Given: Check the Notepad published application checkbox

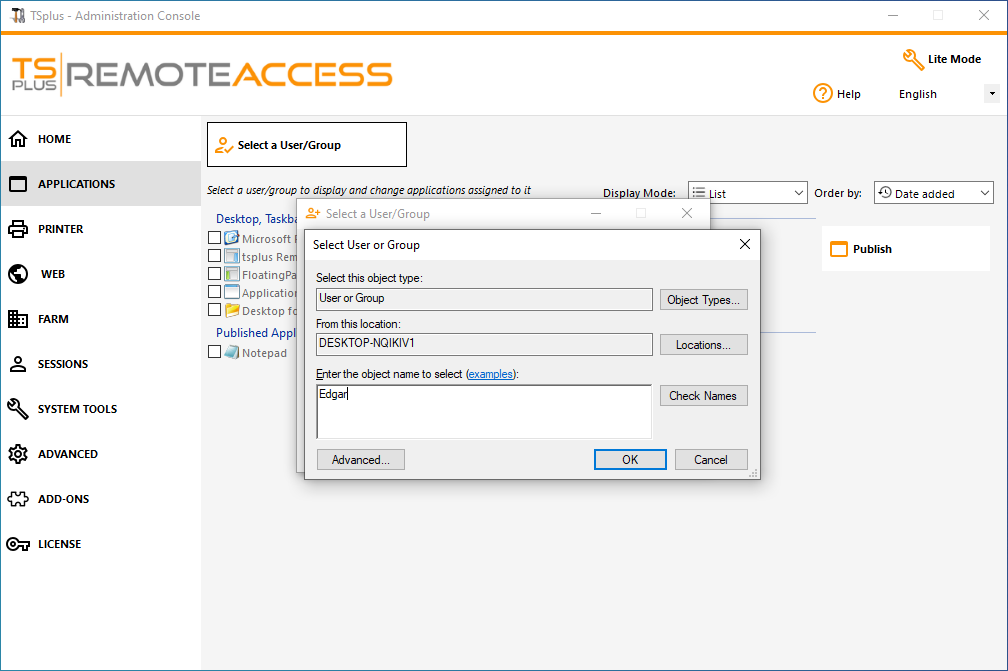Looking at the screenshot, I should tap(214, 352).
